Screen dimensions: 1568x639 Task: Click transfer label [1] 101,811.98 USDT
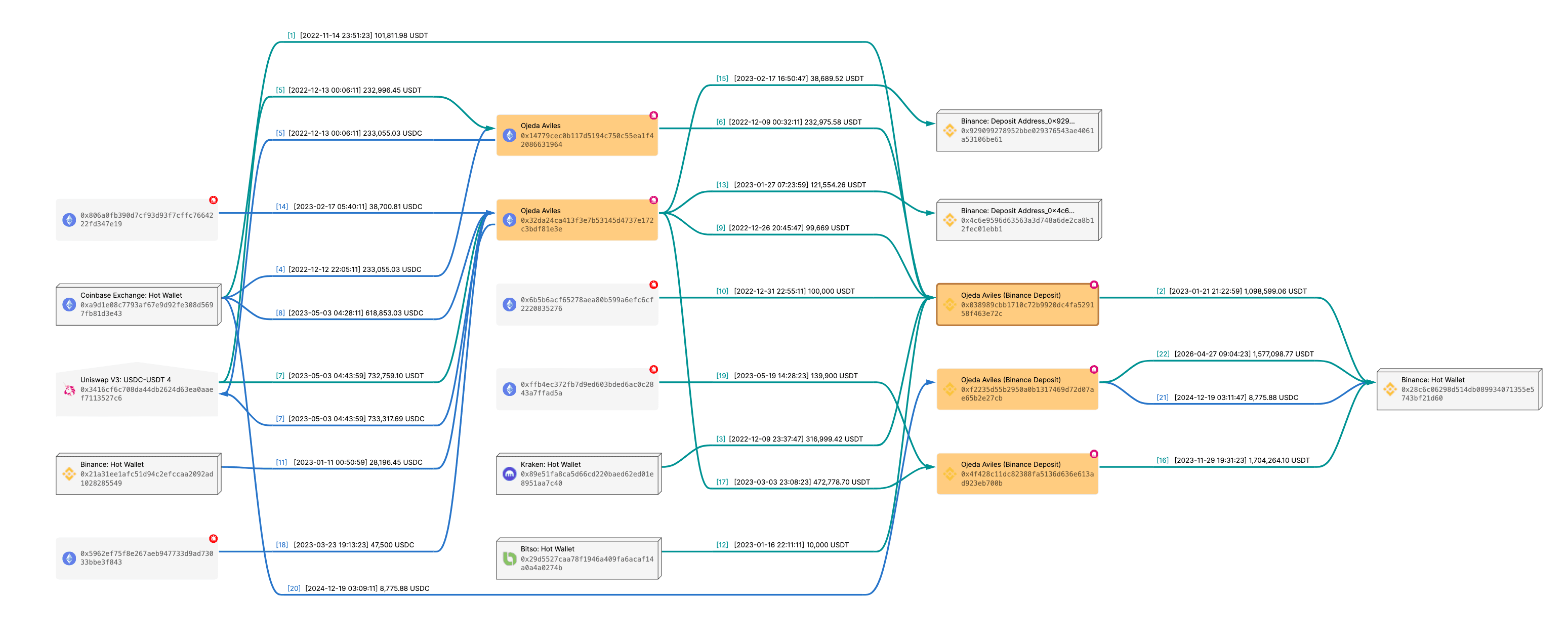[x=358, y=35]
